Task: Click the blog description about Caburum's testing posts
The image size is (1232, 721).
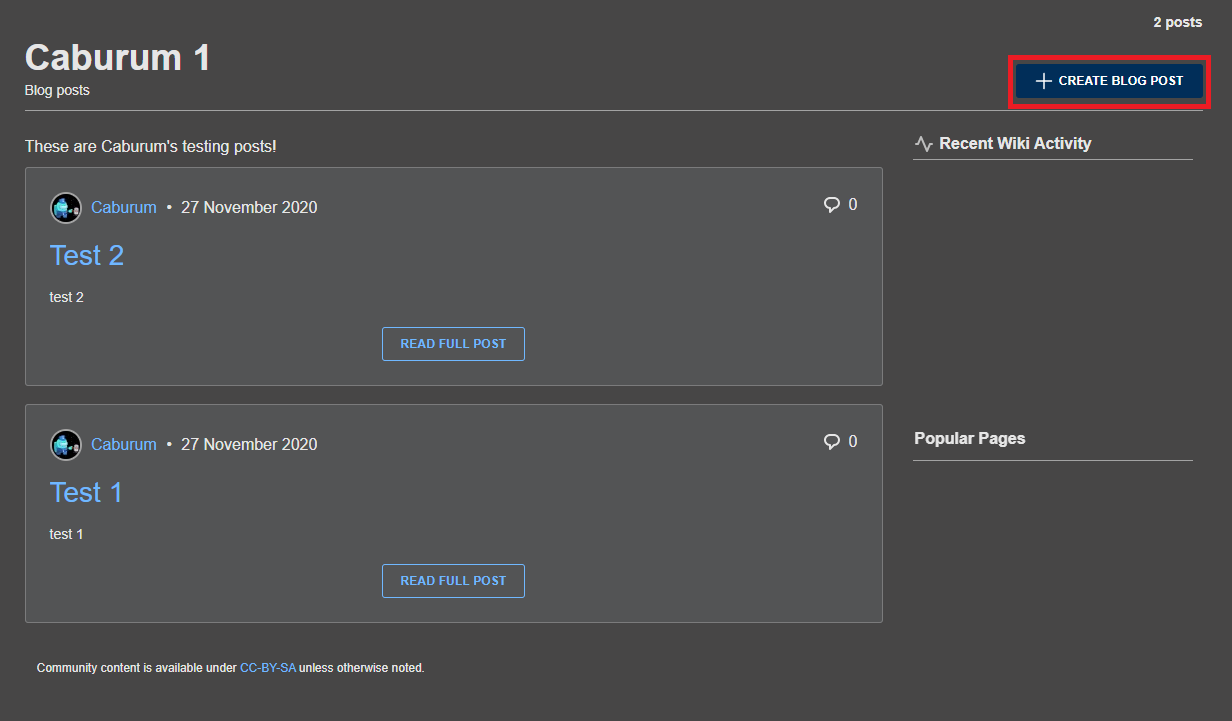Action: 151,146
